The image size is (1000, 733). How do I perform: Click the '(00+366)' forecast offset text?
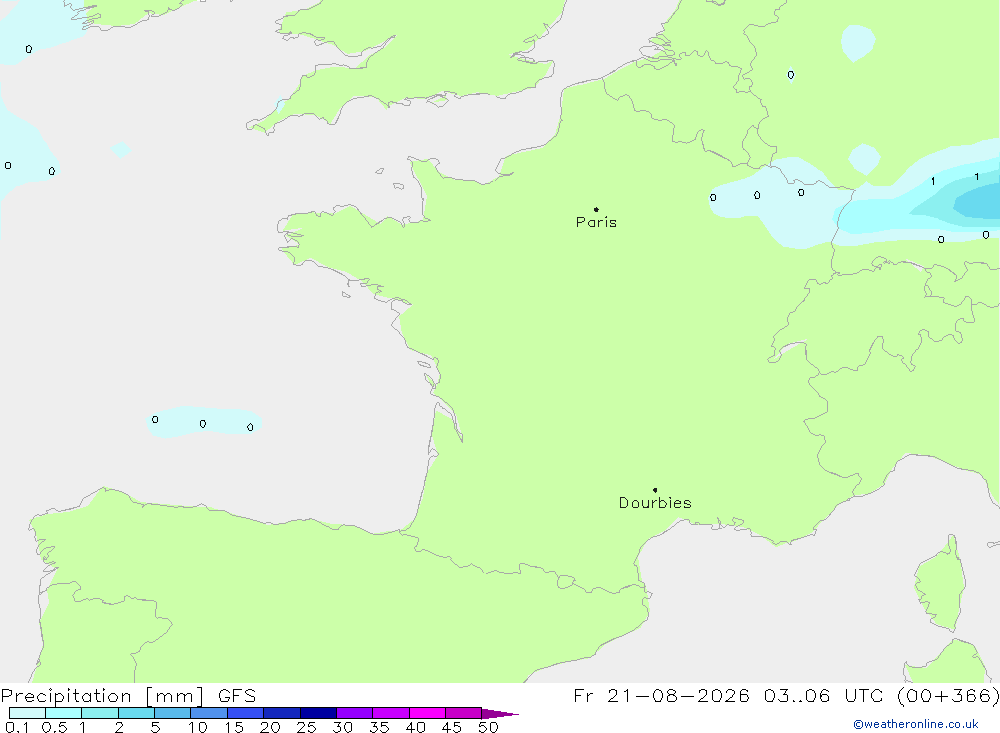click(948, 695)
